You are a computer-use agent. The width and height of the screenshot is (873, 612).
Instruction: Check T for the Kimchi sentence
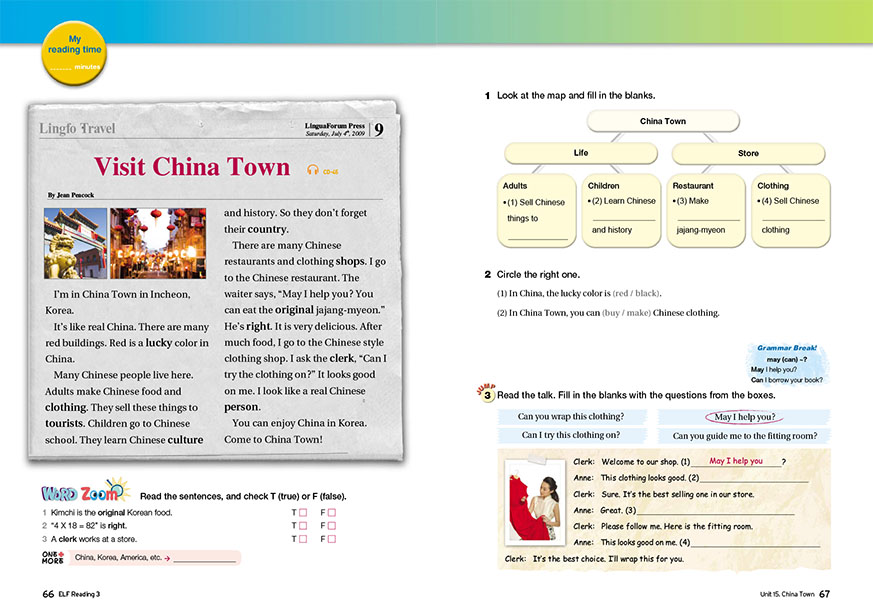pos(304,512)
